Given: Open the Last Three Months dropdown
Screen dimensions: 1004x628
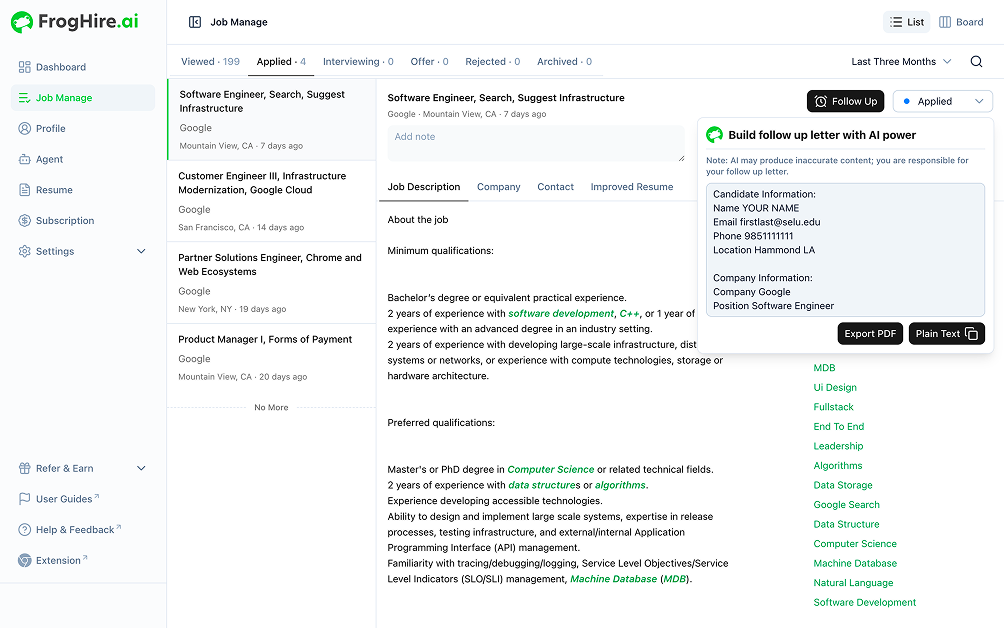Looking at the screenshot, I should [x=901, y=62].
